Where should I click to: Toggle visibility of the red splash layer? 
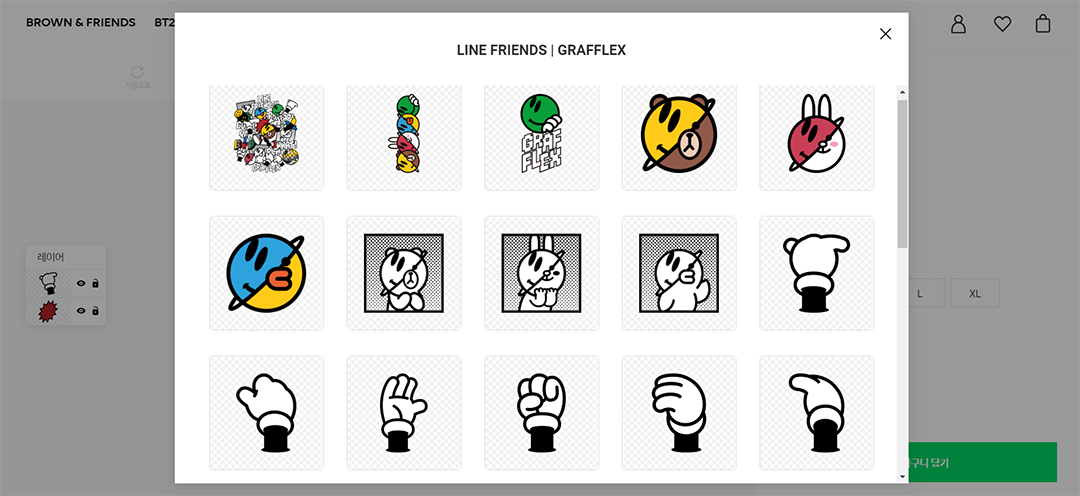click(81, 311)
